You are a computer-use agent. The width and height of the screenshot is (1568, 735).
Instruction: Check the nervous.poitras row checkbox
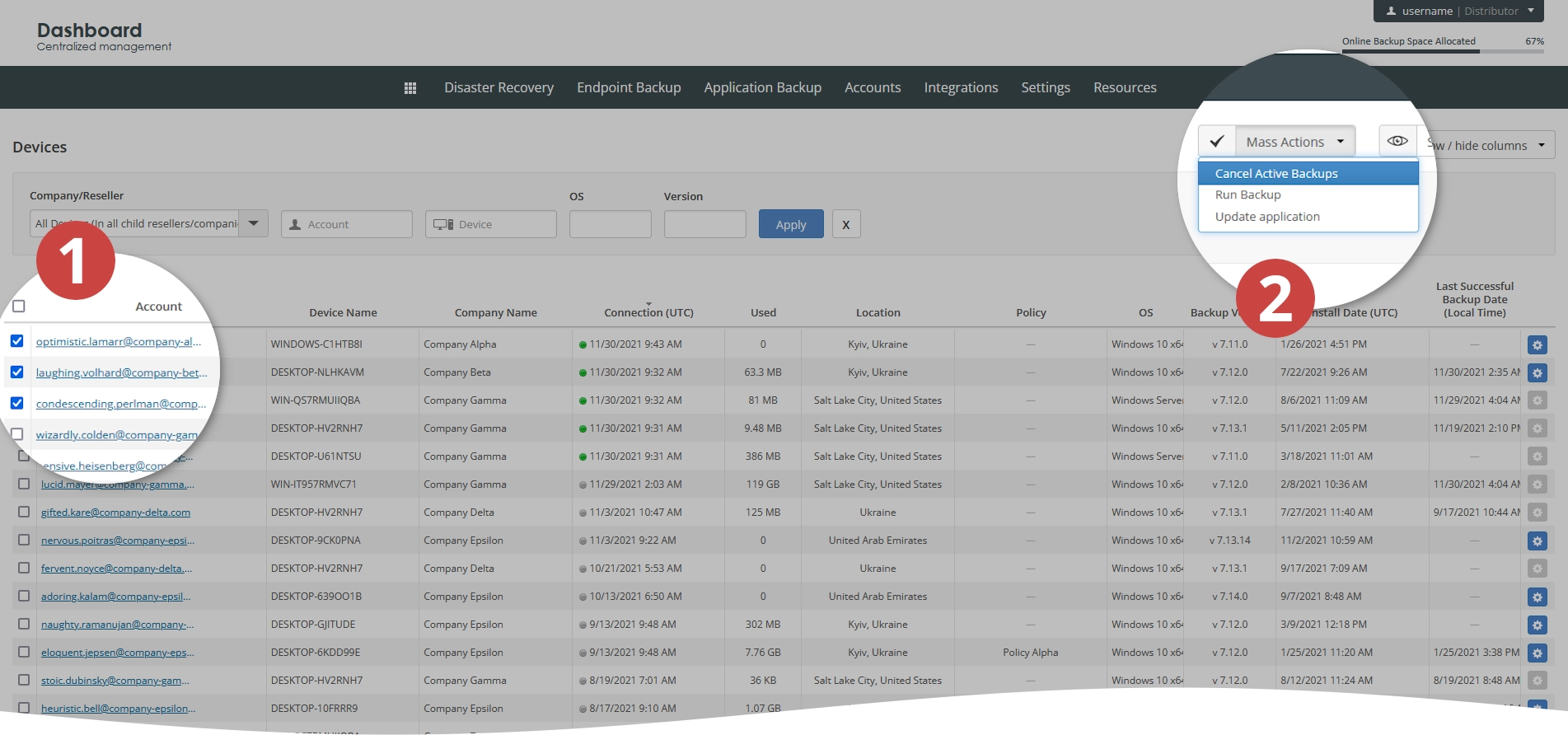pyautogui.click(x=24, y=540)
